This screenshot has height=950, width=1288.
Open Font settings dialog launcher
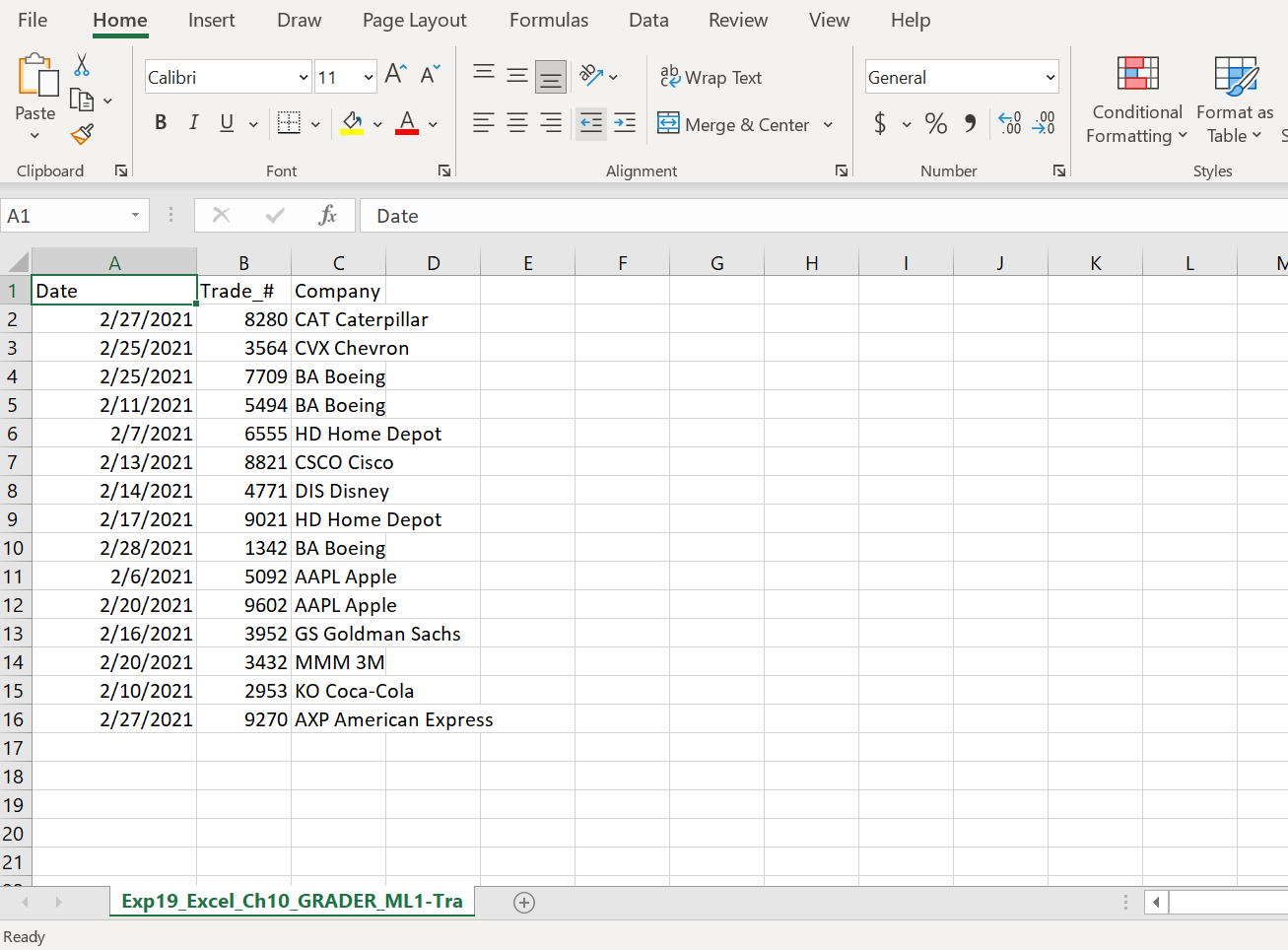coord(444,170)
